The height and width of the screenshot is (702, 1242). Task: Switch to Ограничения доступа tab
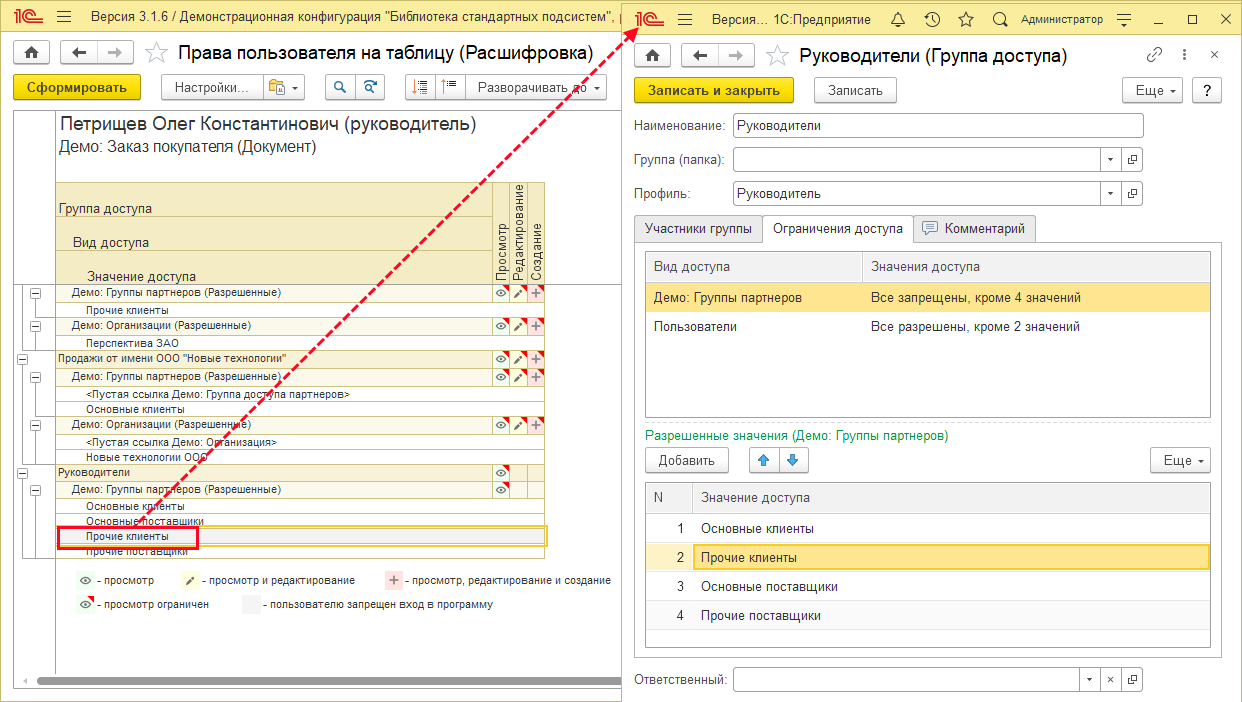(838, 228)
